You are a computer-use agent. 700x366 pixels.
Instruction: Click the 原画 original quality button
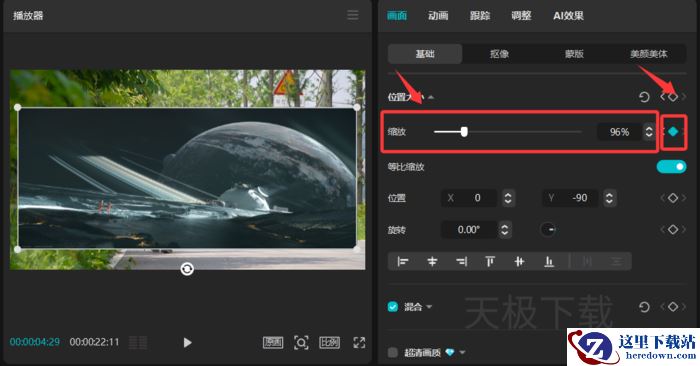point(273,342)
